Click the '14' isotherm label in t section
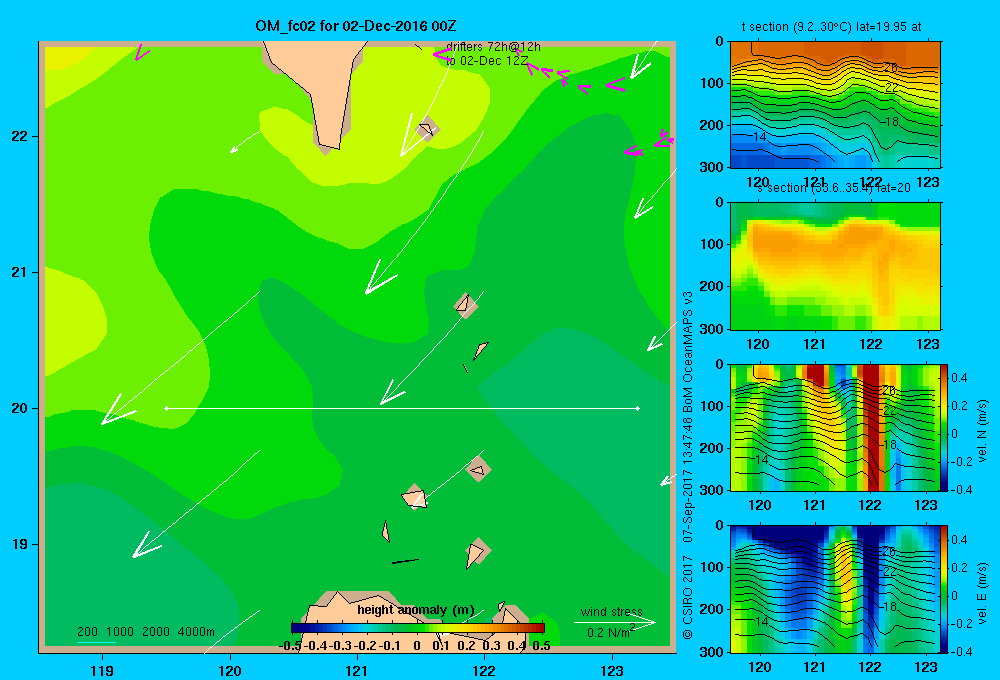Screen dimensions: 1000x680 click(759, 137)
